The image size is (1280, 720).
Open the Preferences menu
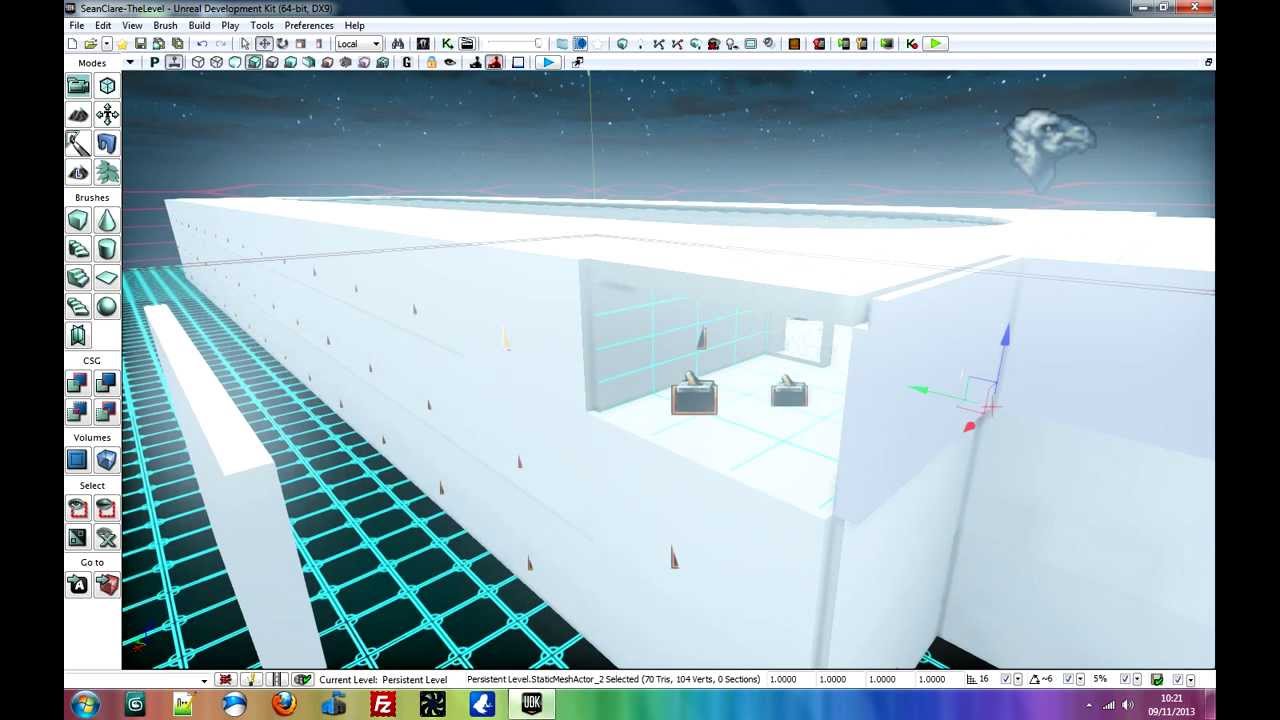click(x=308, y=25)
